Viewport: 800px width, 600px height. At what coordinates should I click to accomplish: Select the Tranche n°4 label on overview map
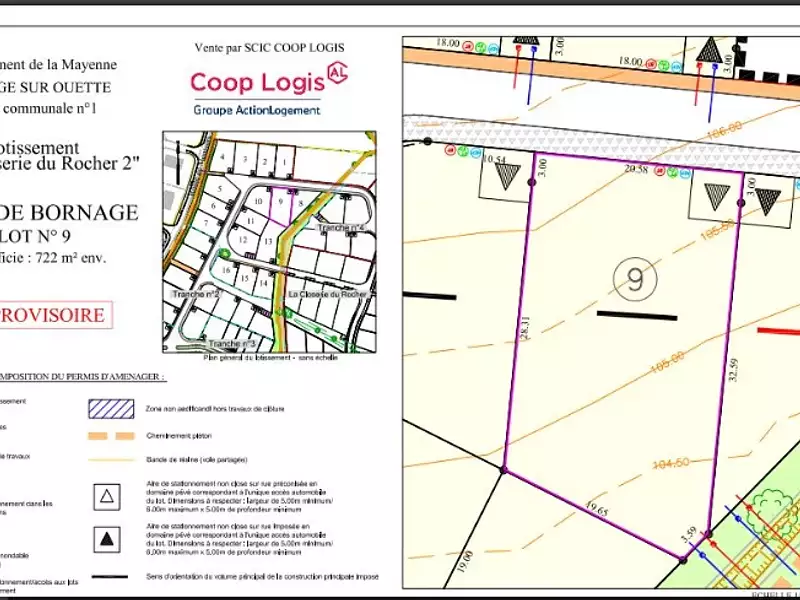[338, 228]
